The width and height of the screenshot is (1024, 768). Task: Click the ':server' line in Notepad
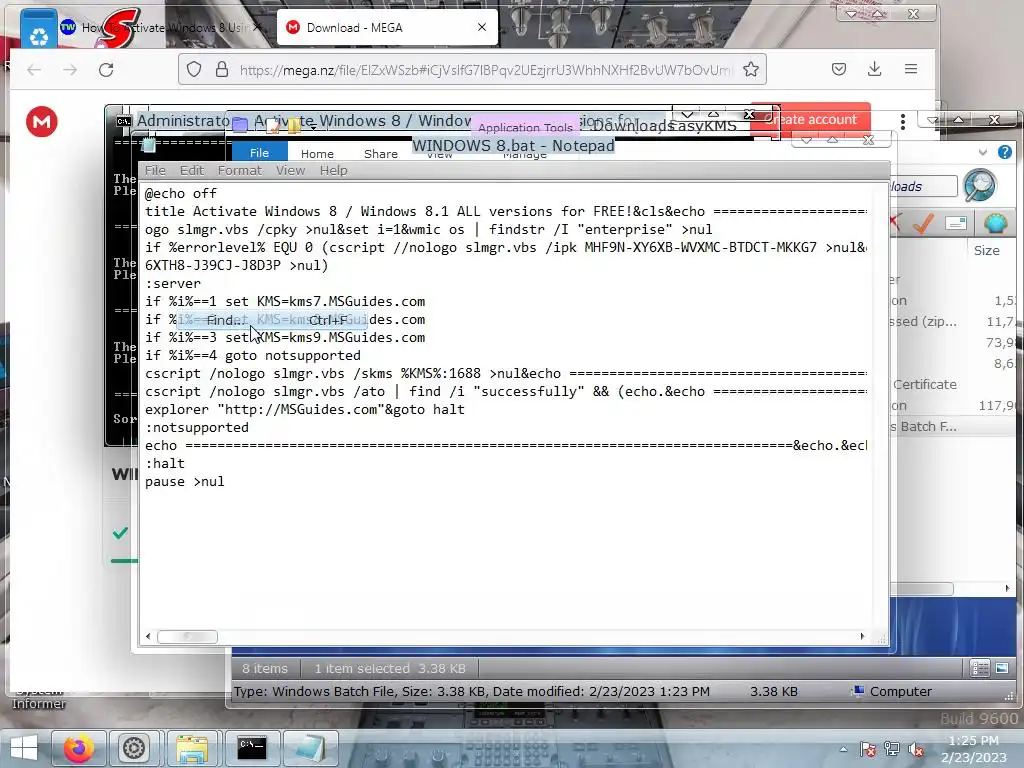click(173, 283)
